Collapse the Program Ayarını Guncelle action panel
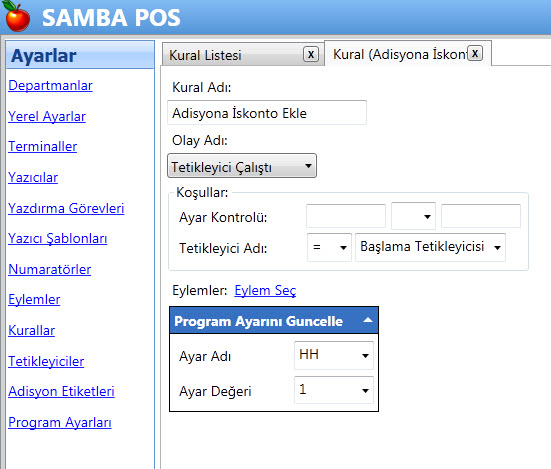The width and height of the screenshot is (551, 469). (x=368, y=320)
